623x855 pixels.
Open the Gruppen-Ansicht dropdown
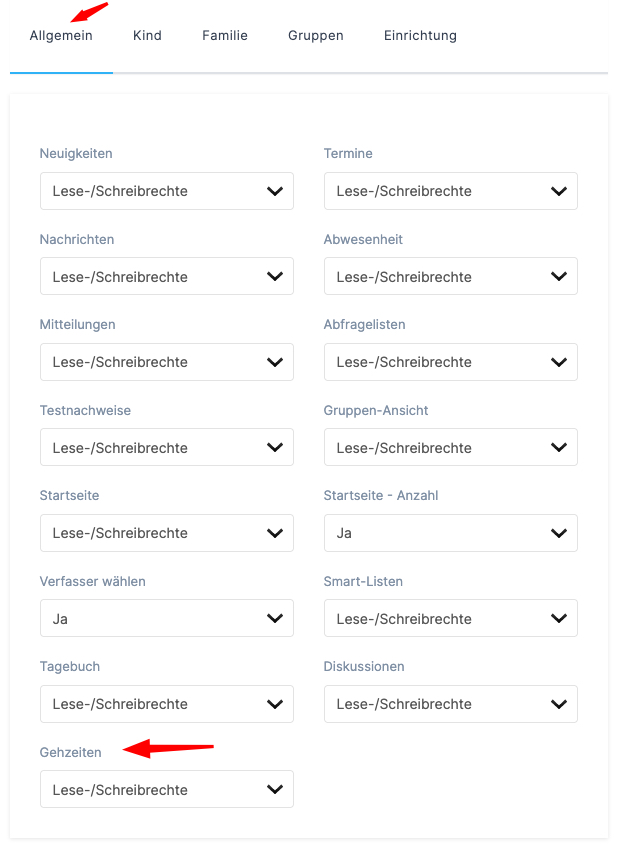pos(451,448)
